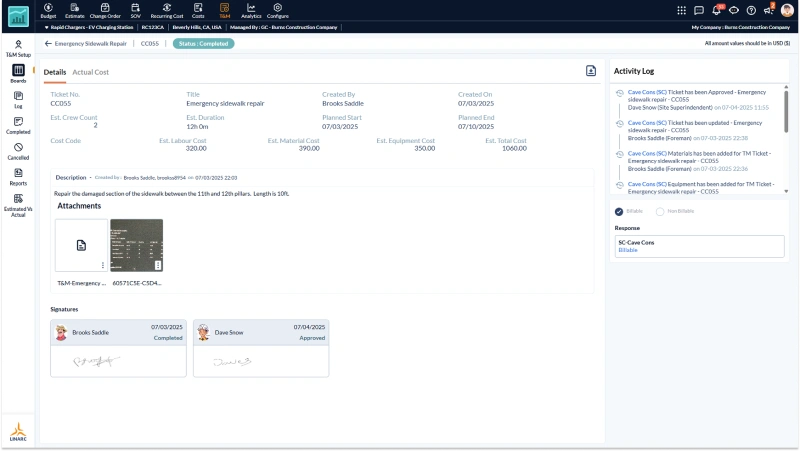Click Est. Material Cost value 390.00
The width and height of the screenshot is (800, 451).
tap(309, 148)
